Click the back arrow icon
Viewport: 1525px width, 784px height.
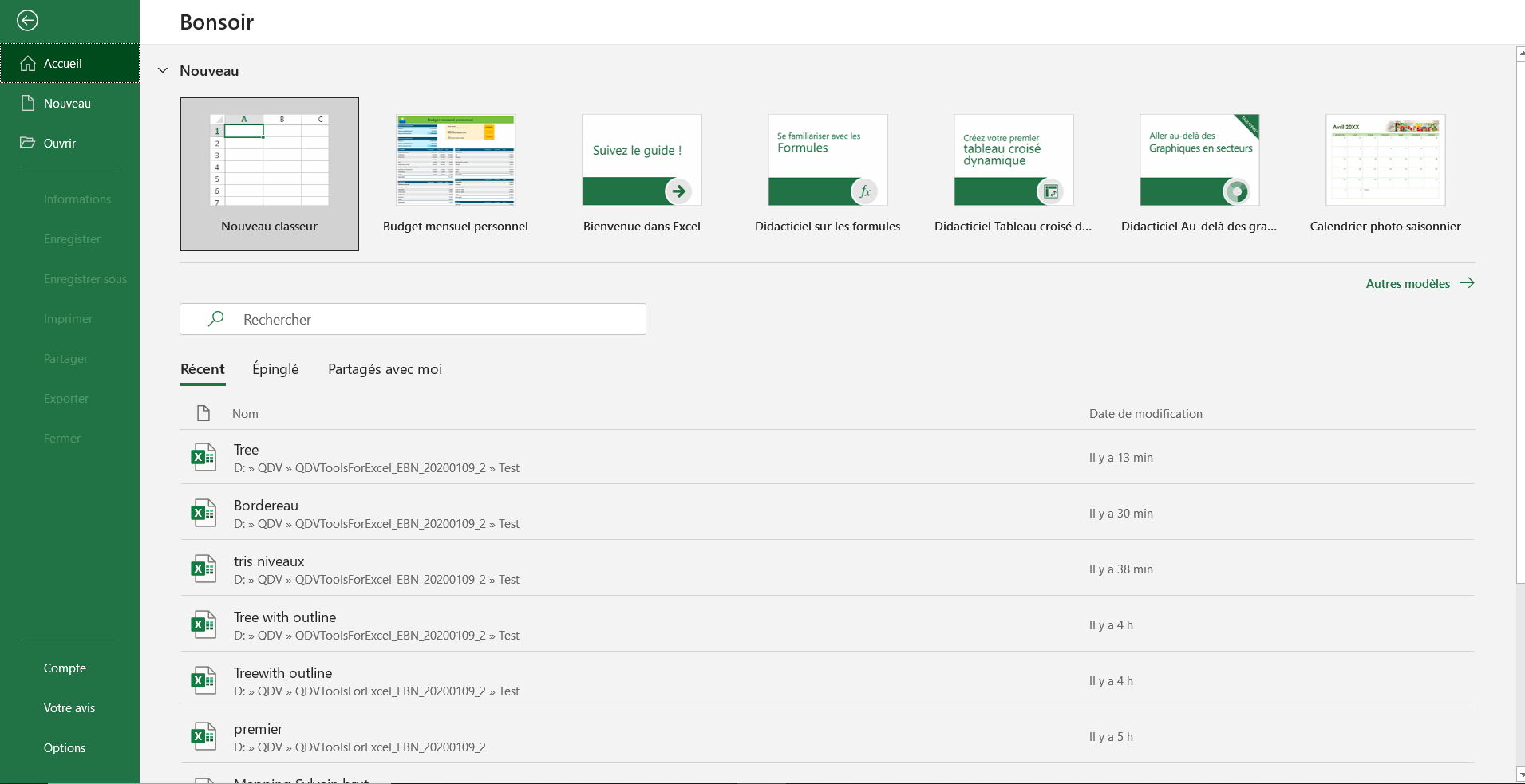coord(27,20)
